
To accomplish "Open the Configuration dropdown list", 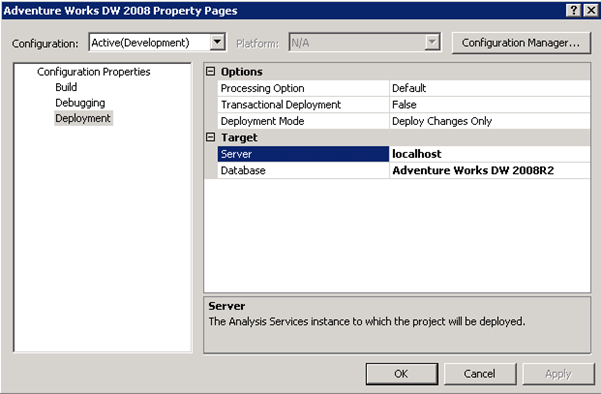I will point(217,42).
